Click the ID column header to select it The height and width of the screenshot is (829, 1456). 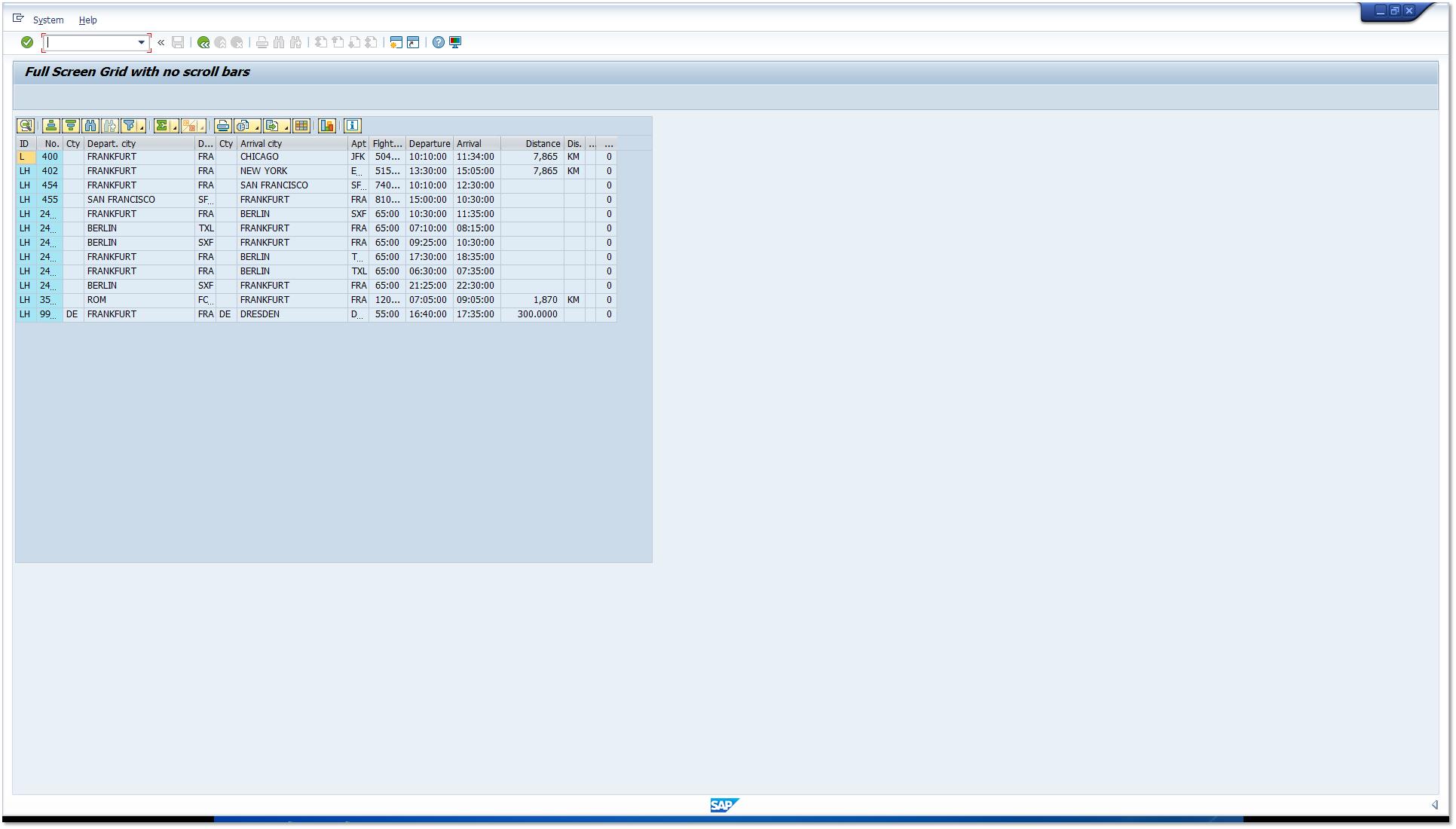tap(24, 143)
